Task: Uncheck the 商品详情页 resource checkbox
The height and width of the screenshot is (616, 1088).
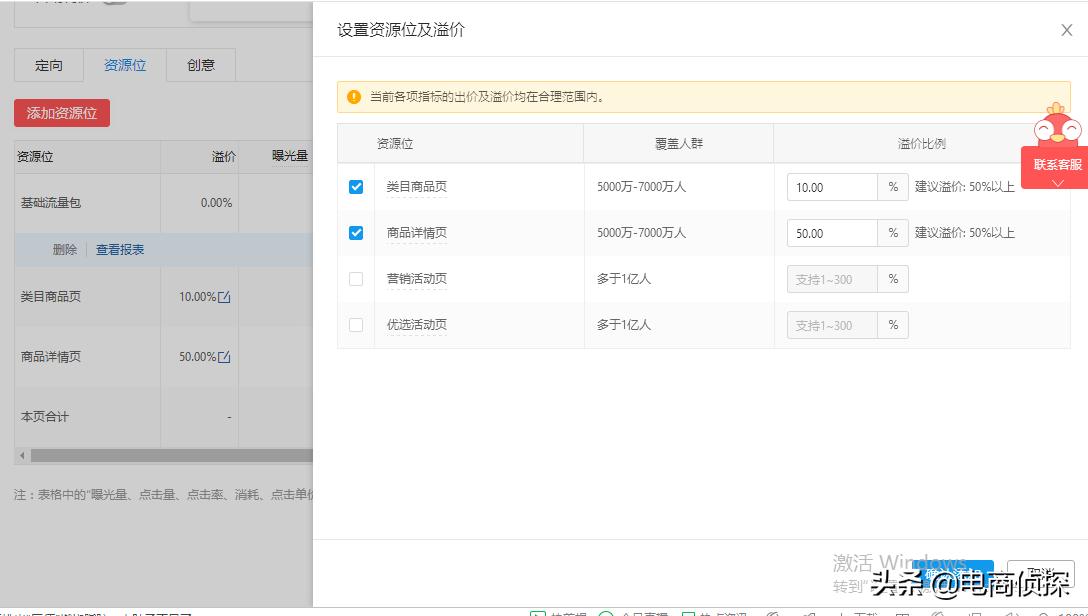Action: (x=356, y=233)
